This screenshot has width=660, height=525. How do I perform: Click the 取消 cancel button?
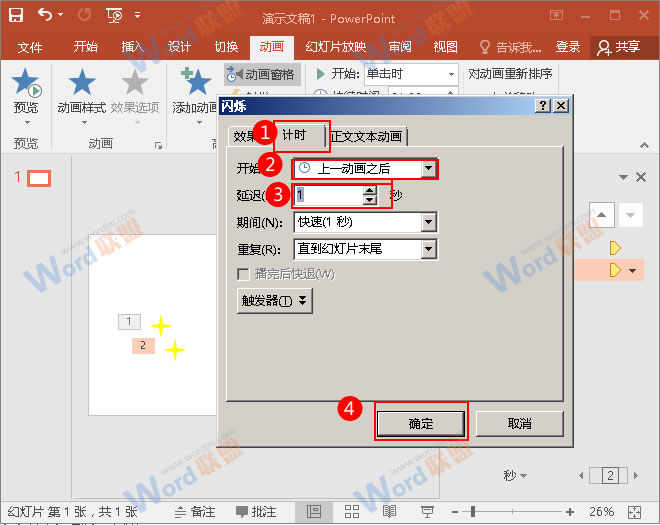click(x=519, y=423)
